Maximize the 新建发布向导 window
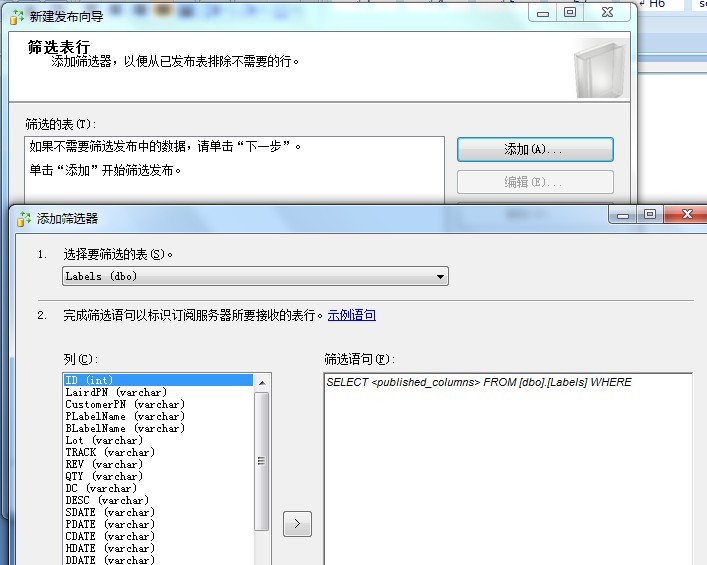This screenshot has height=565, width=707. 570,13
